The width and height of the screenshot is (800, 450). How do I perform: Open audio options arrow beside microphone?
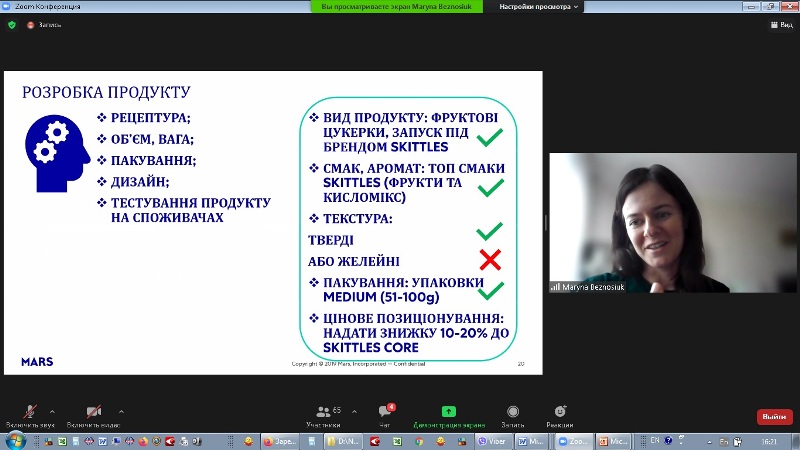[x=52, y=411]
